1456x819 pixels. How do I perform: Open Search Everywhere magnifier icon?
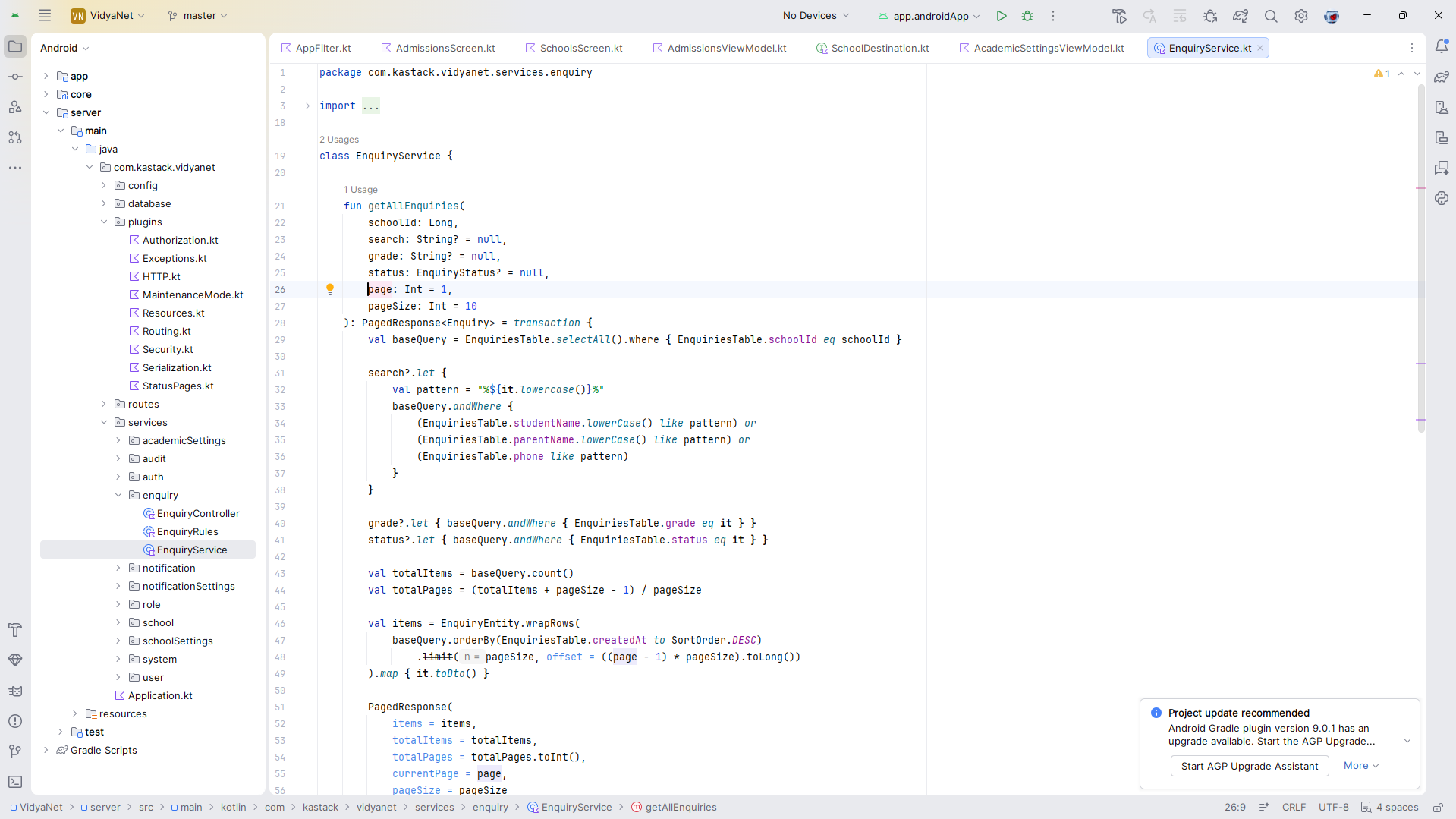tap(1271, 16)
